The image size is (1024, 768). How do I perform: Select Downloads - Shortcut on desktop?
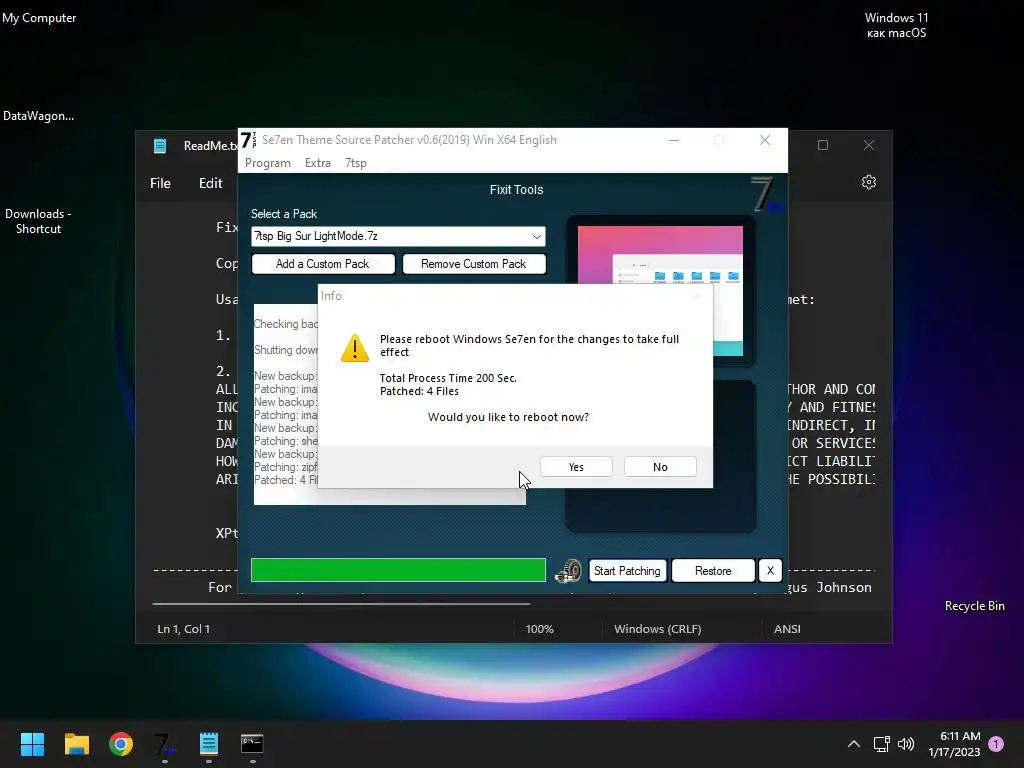tap(38, 221)
